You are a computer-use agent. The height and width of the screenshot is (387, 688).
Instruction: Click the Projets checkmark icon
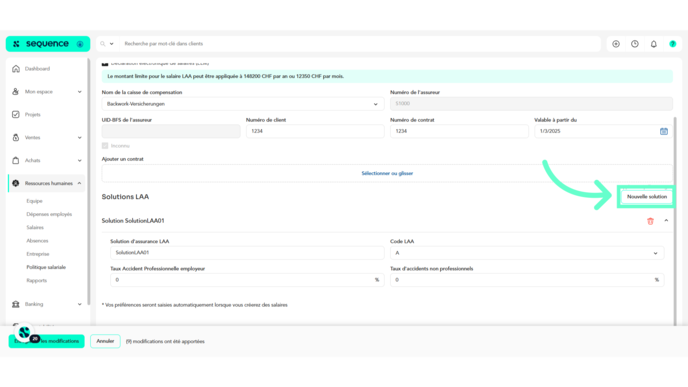[16, 115]
